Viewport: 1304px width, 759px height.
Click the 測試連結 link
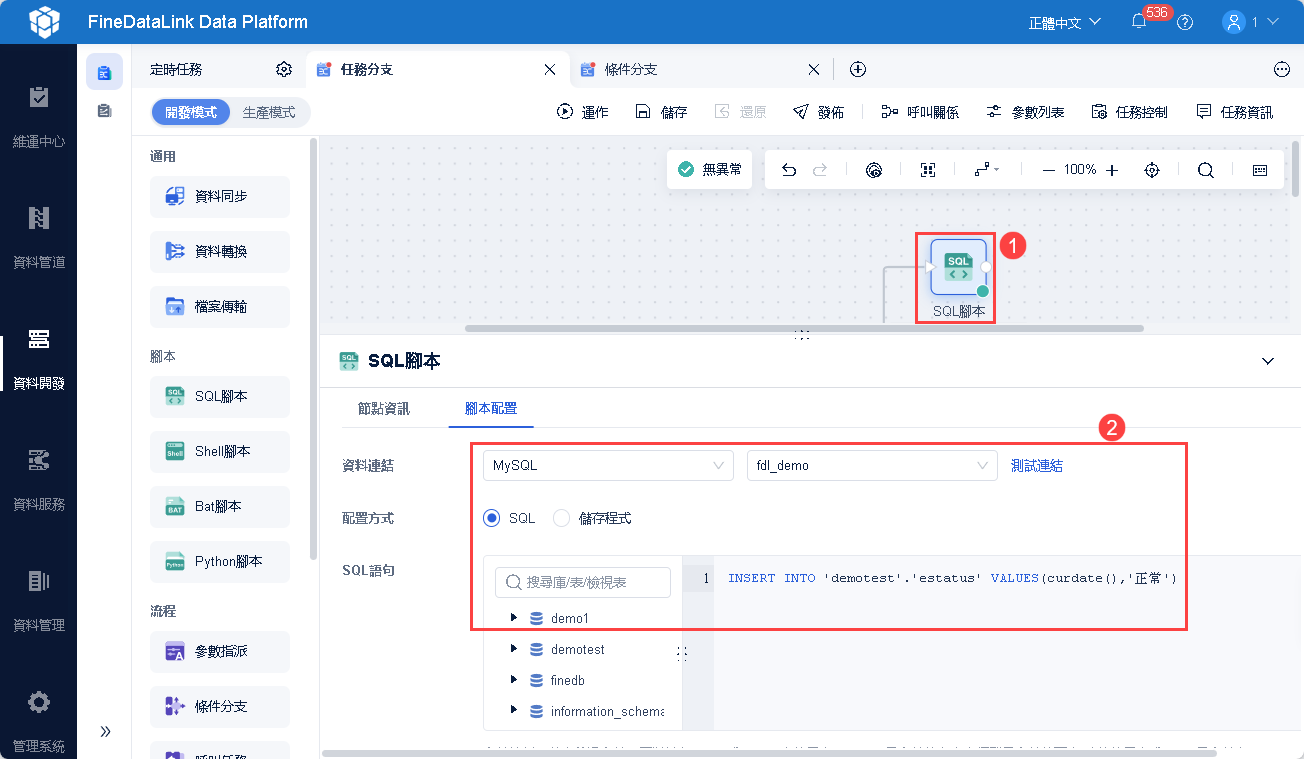[1037, 465]
